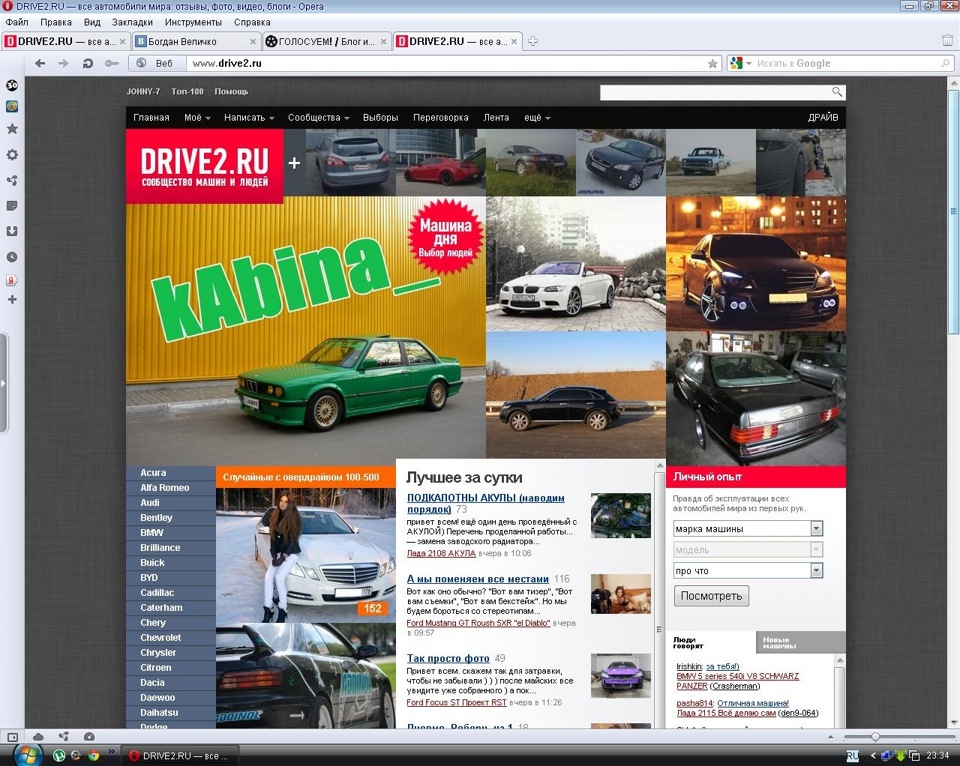Click the password wand key icon
The width and height of the screenshot is (960, 766).
pyautogui.click(x=111, y=63)
